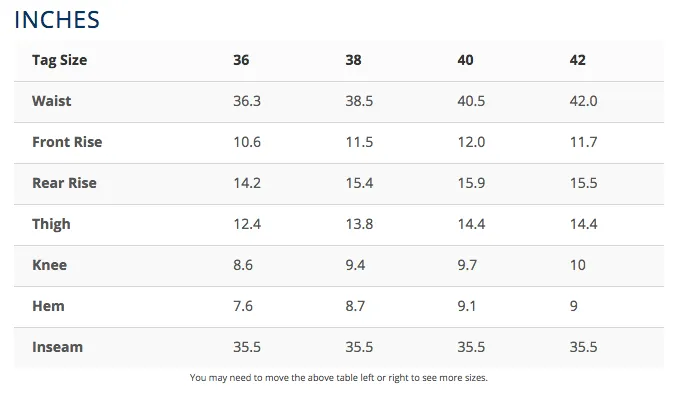Image resolution: width=677 pixels, height=395 pixels.
Task: Click waist value 36.3
Action: 247,101
